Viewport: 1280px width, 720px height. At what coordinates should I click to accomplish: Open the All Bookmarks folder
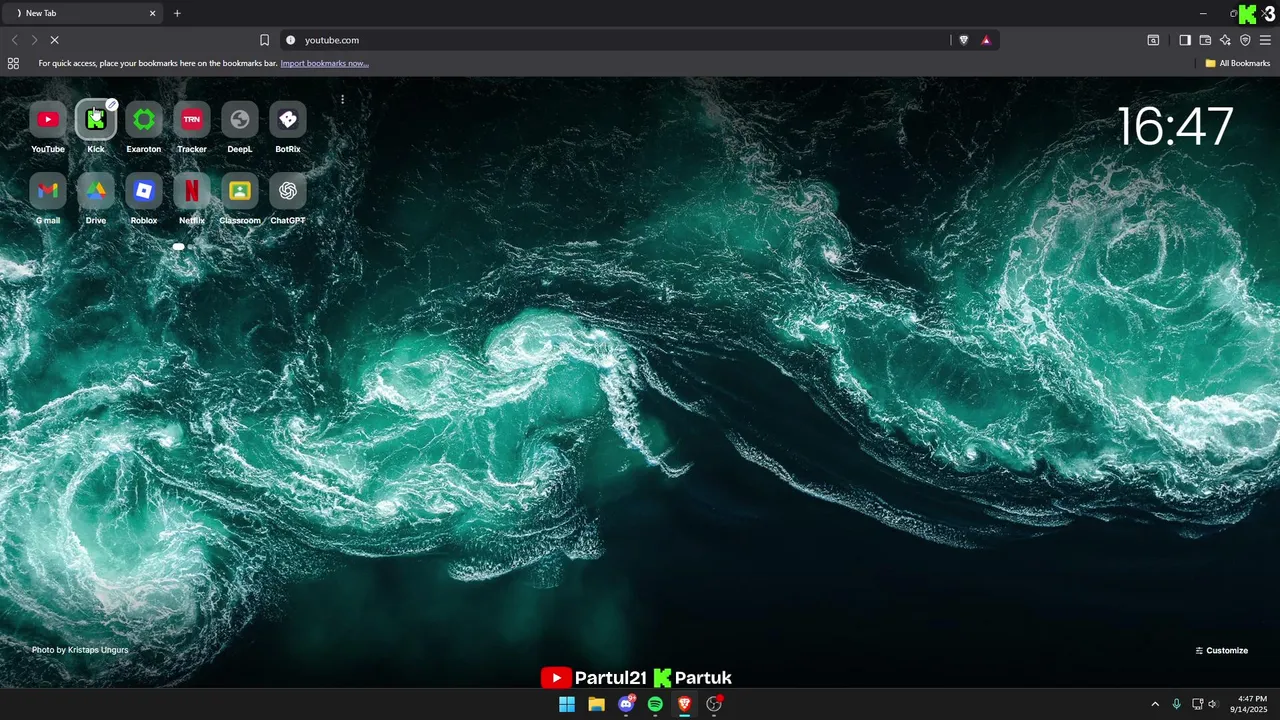[1238, 63]
